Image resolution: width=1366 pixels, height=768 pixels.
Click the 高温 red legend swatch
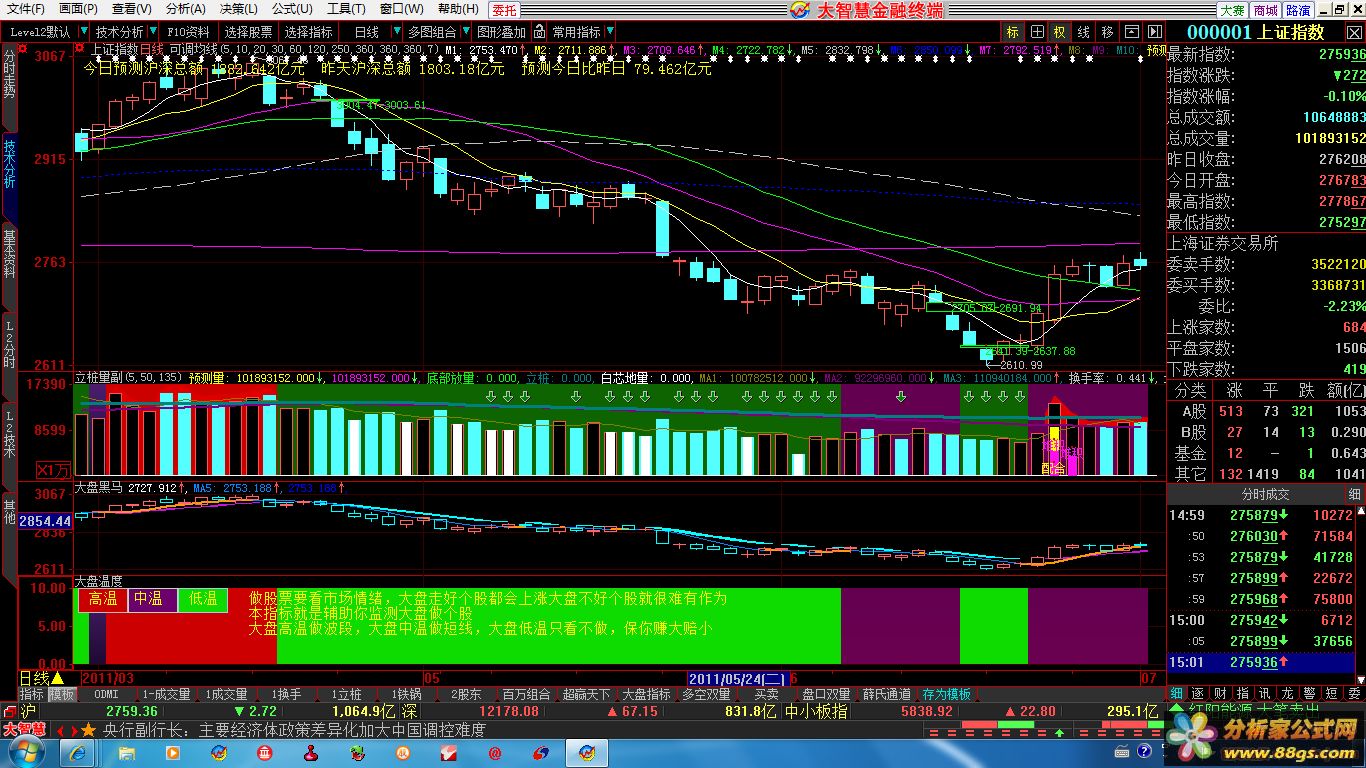pos(103,599)
